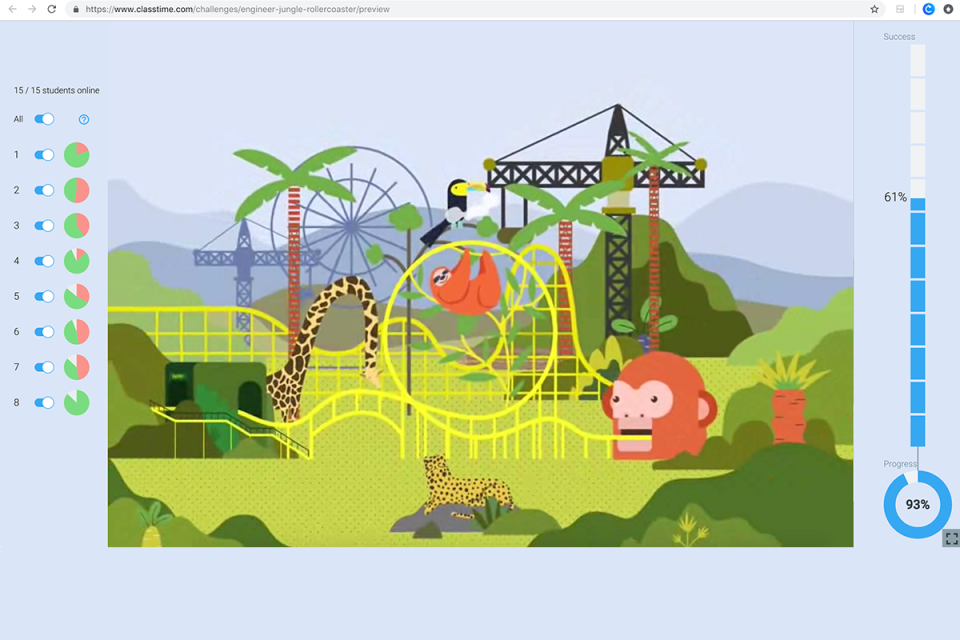Click the padlock site info icon
Screen dimensions: 960x640
[76, 9]
